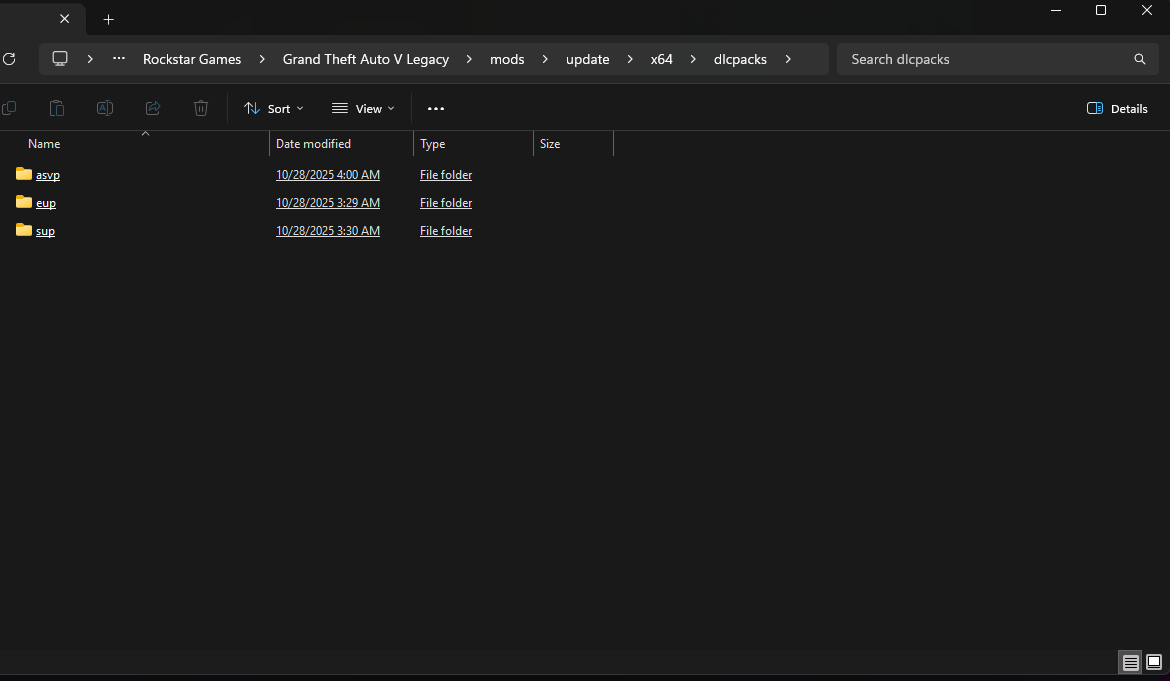The height and width of the screenshot is (681, 1170).
Task: Expand chevron after mods breadcrumb
Action: coord(545,59)
